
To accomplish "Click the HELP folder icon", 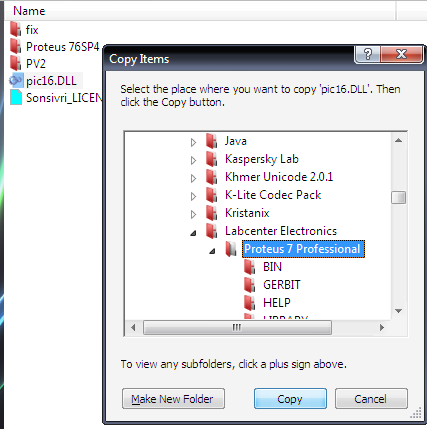I will (x=250, y=303).
